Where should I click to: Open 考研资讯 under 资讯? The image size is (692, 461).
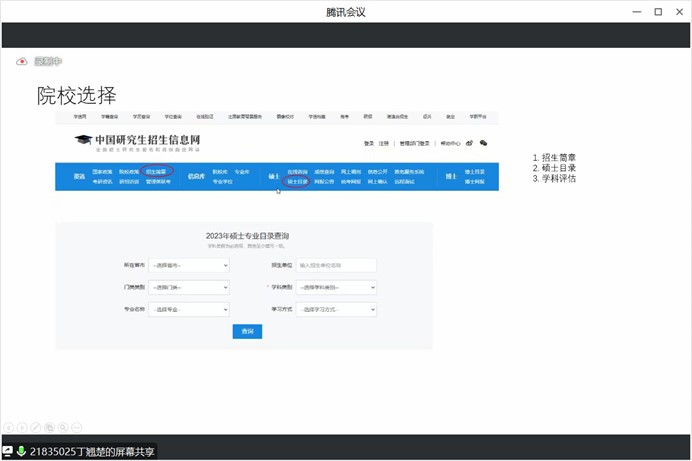(x=102, y=181)
